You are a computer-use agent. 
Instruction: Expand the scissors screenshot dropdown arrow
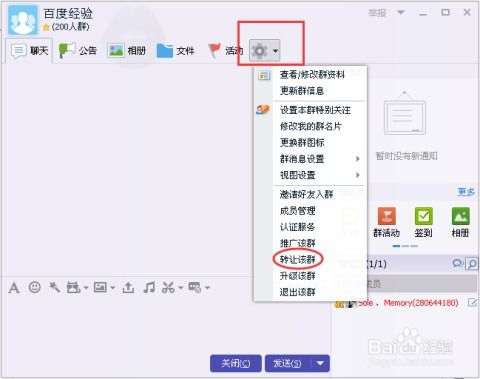pos(181,288)
